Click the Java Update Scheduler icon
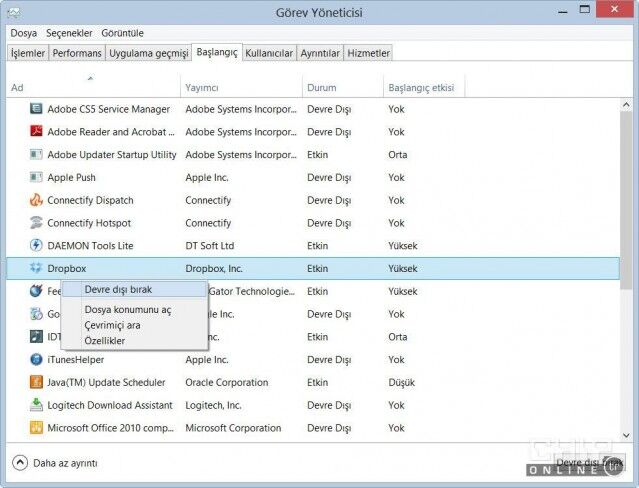 (37, 383)
